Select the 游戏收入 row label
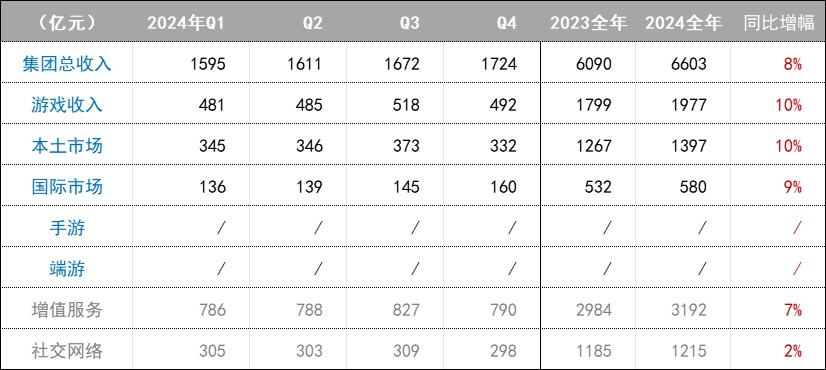826x370 pixels. pyautogui.click(x=67, y=105)
